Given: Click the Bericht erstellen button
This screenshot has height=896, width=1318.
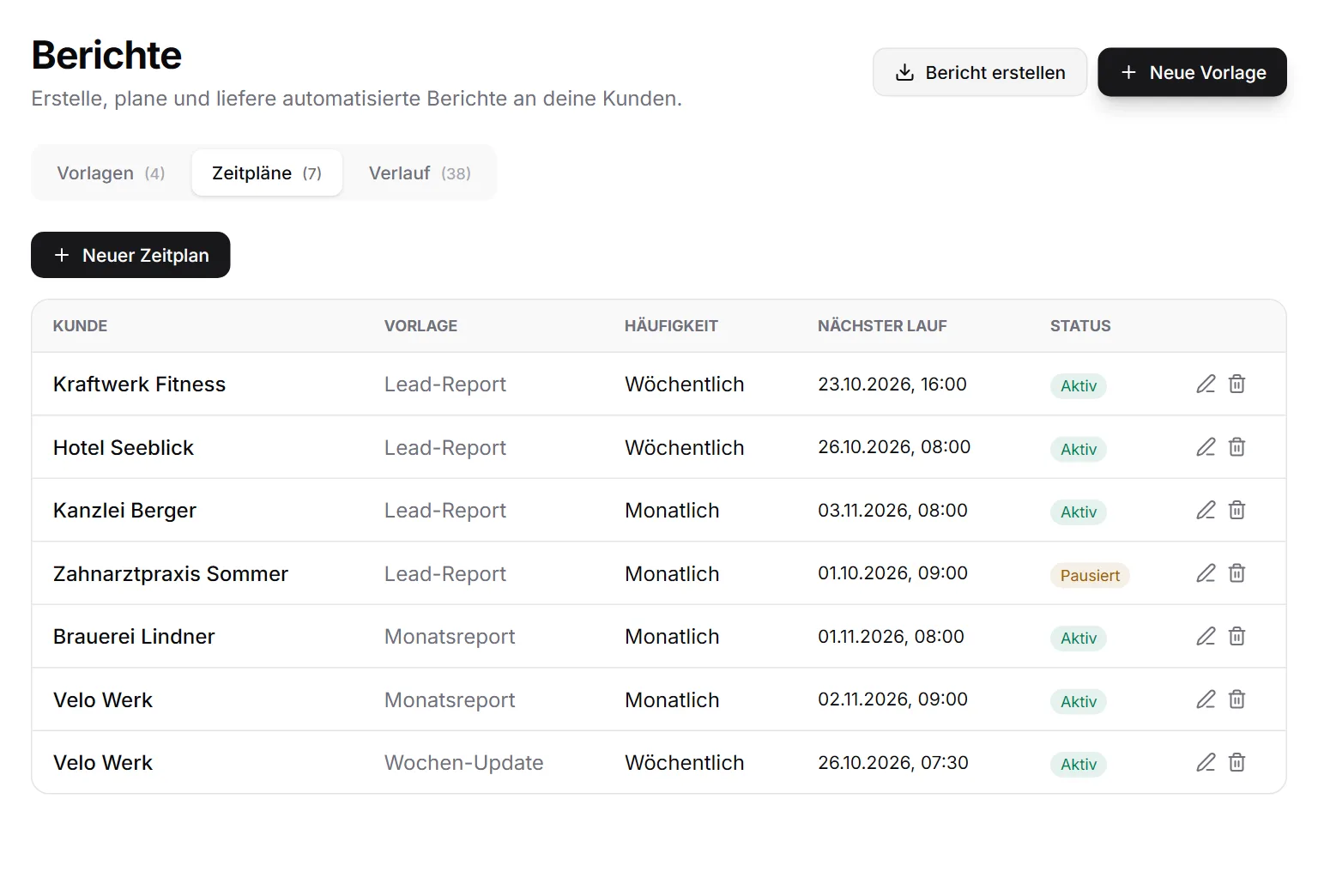Looking at the screenshot, I should tap(980, 72).
